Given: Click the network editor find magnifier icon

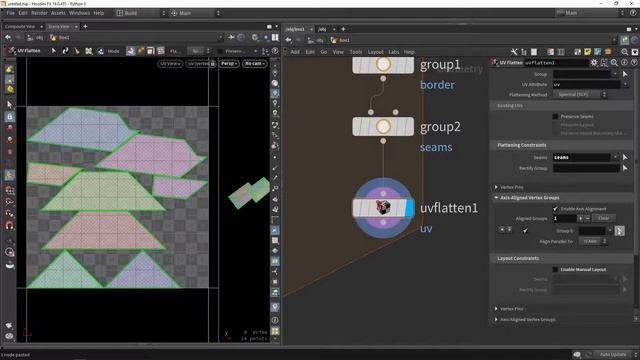Looking at the screenshot, I should coord(624,52).
